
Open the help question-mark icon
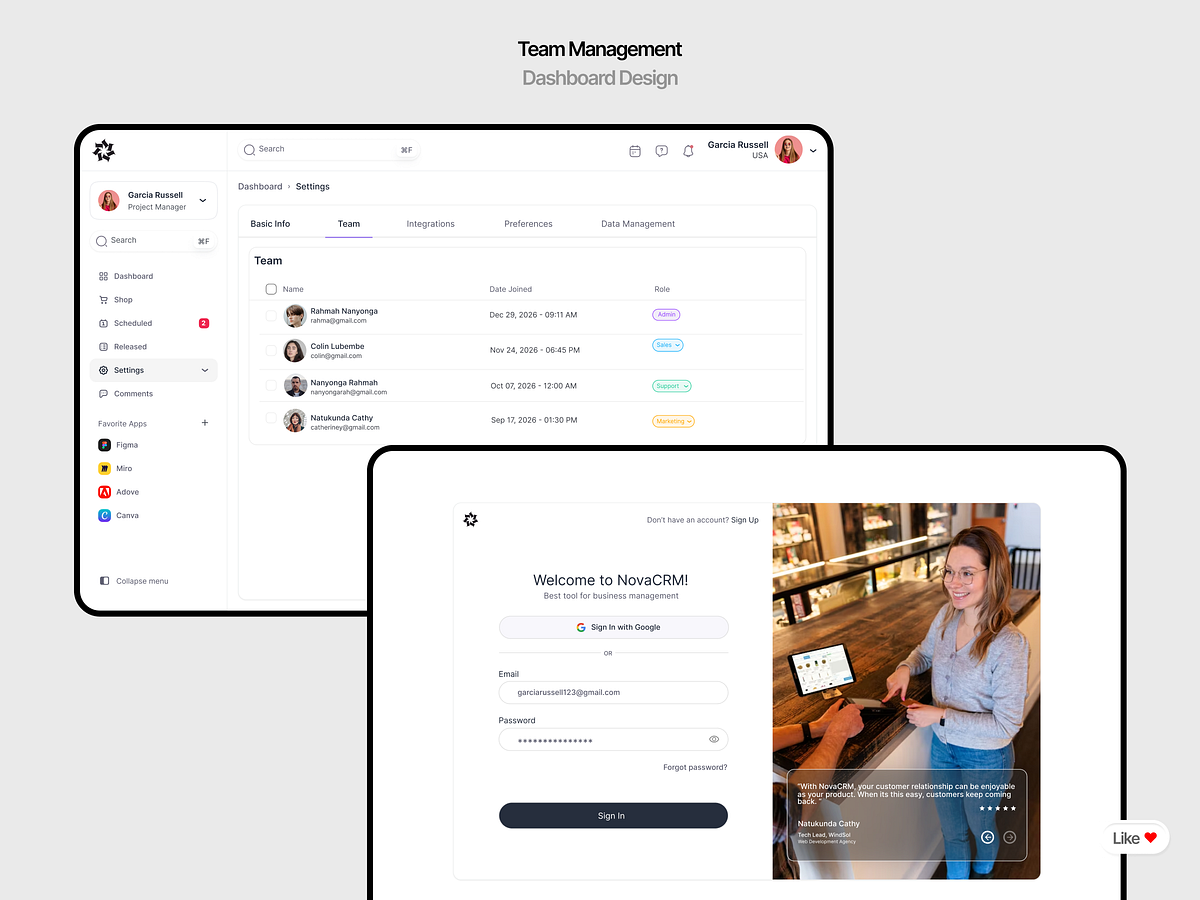662,150
